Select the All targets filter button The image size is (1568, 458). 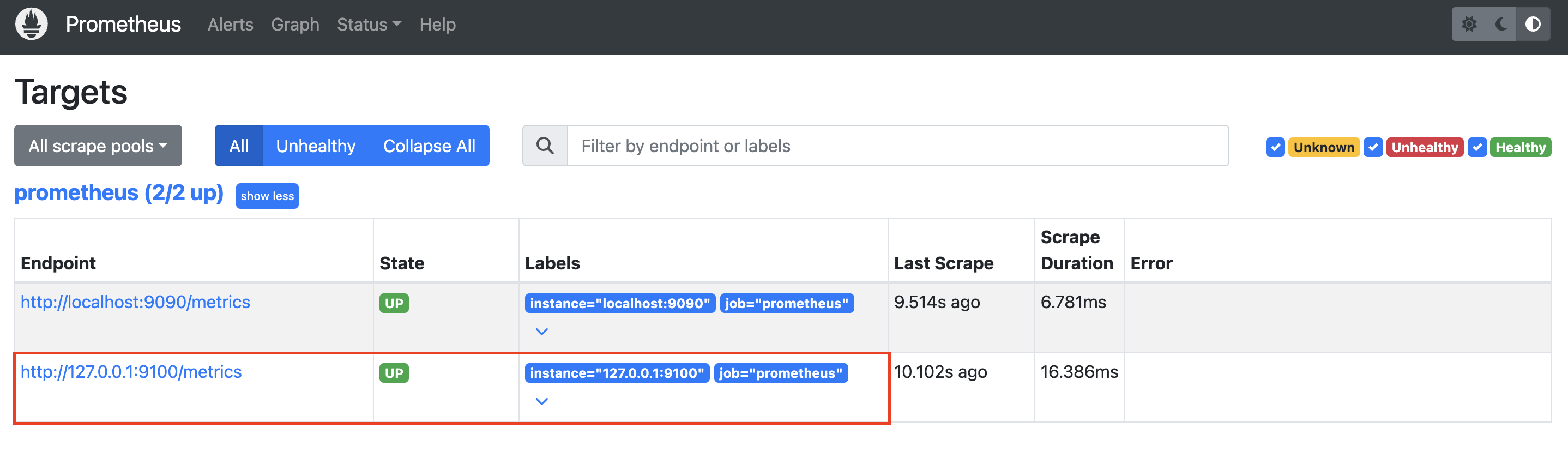click(239, 146)
